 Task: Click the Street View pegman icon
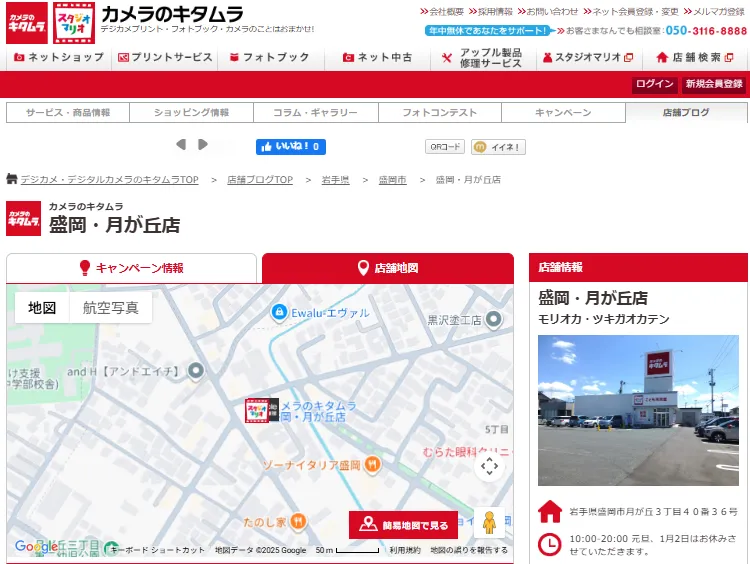(x=489, y=523)
